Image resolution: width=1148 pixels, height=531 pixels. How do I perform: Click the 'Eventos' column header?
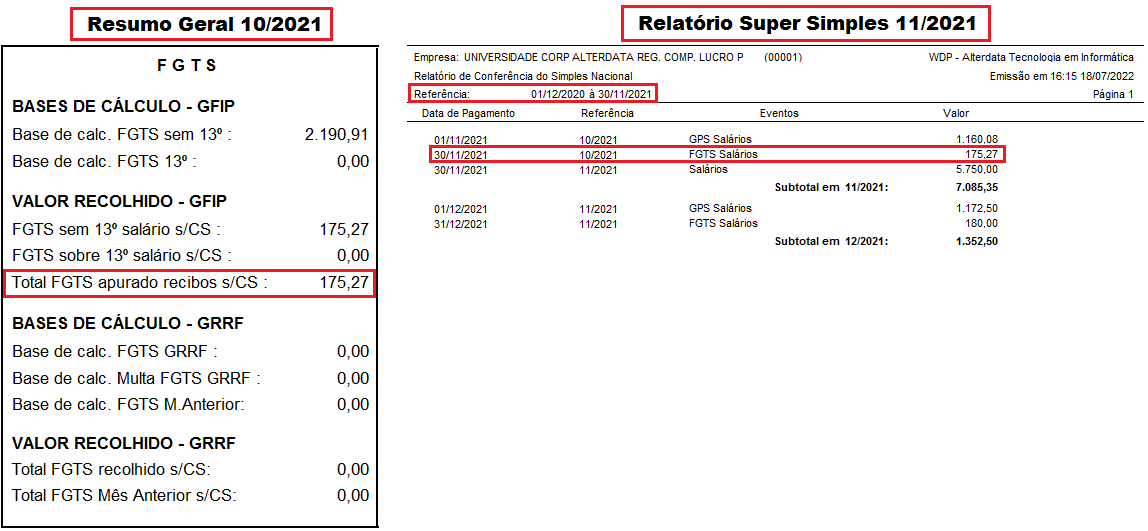tap(779, 114)
